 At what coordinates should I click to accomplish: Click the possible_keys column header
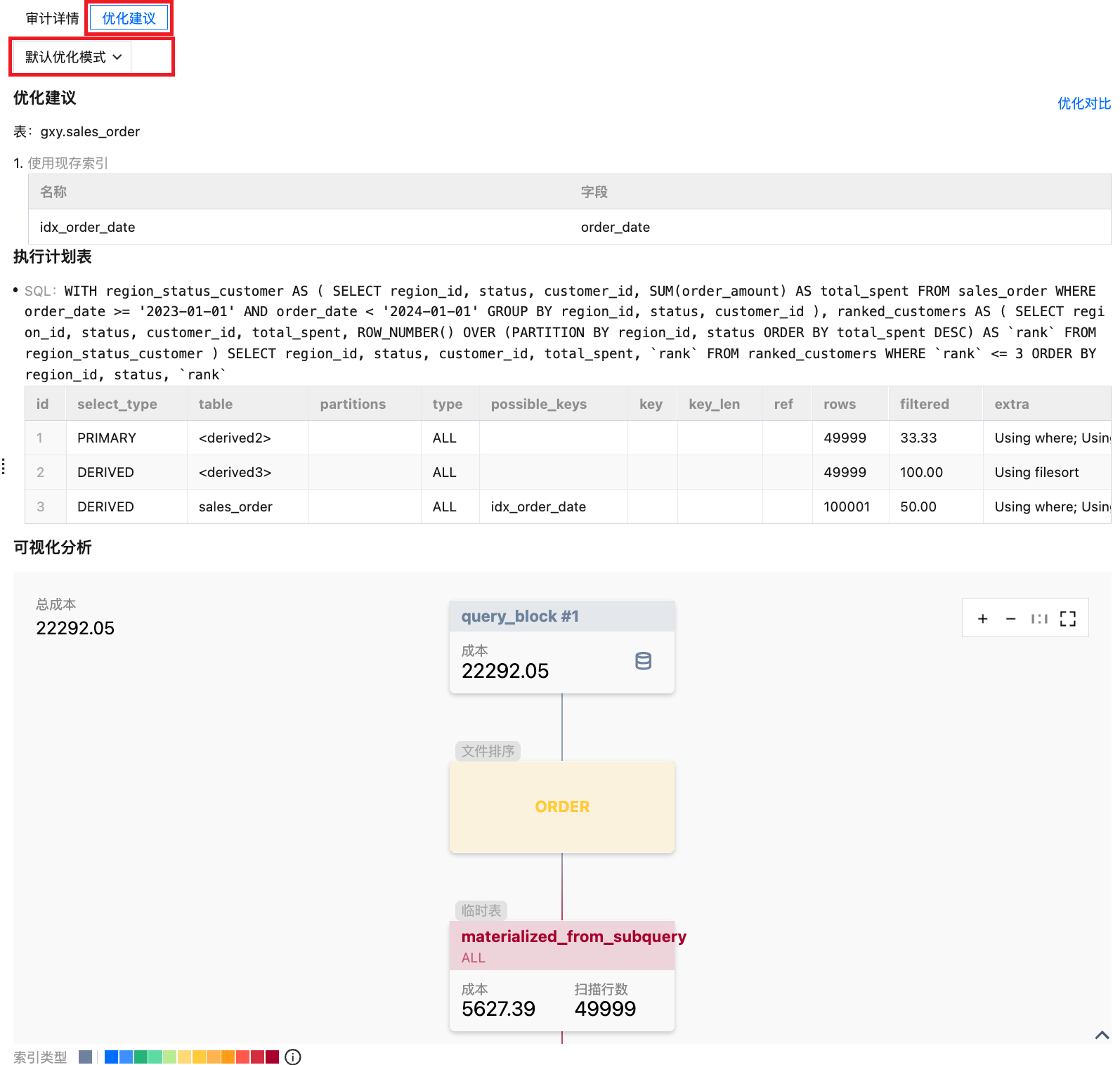click(538, 404)
